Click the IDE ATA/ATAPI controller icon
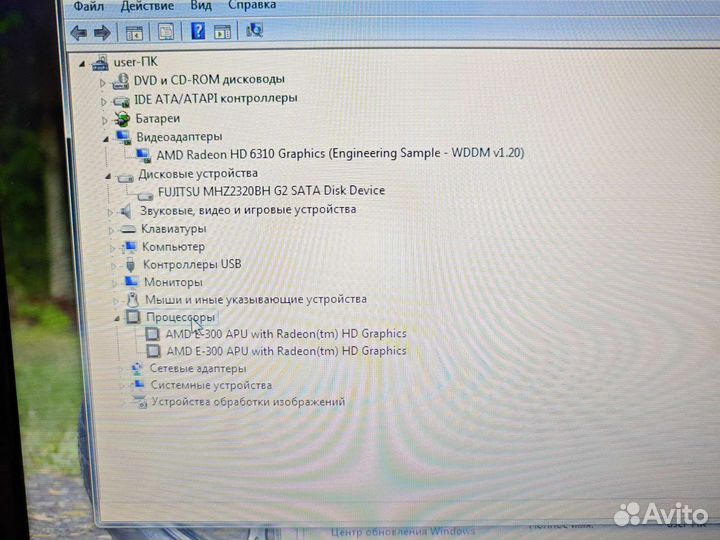The image size is (720, 540). pyautogui.click(x=121, y=101)
